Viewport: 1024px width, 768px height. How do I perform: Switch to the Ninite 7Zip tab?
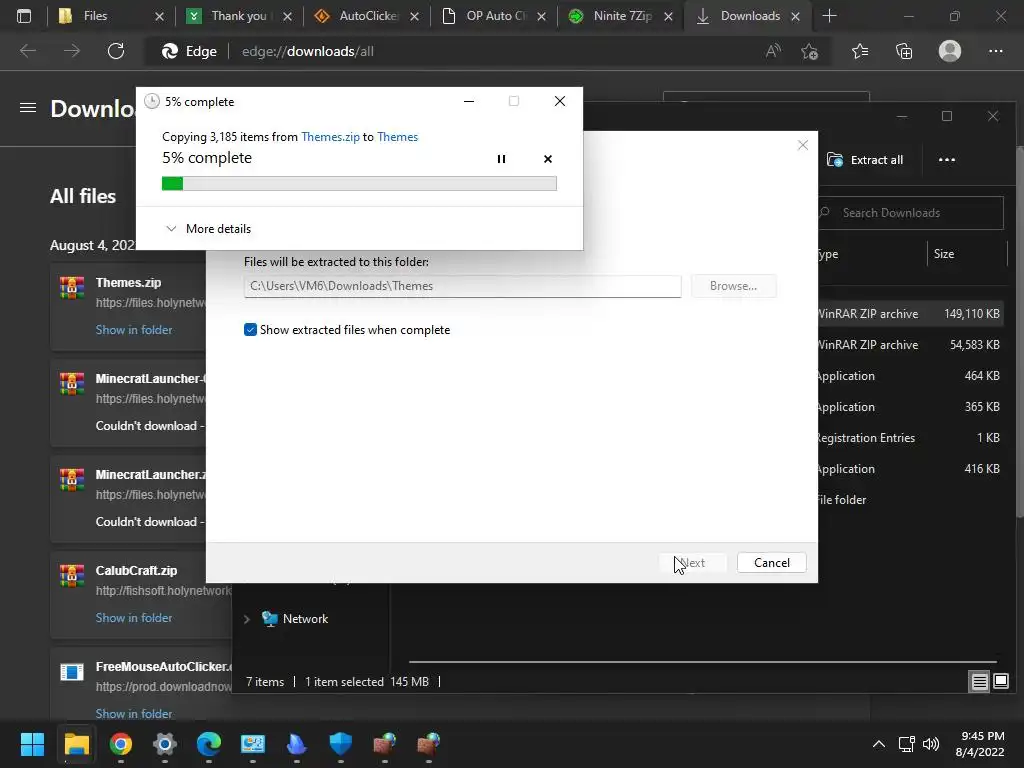[621, 16]
